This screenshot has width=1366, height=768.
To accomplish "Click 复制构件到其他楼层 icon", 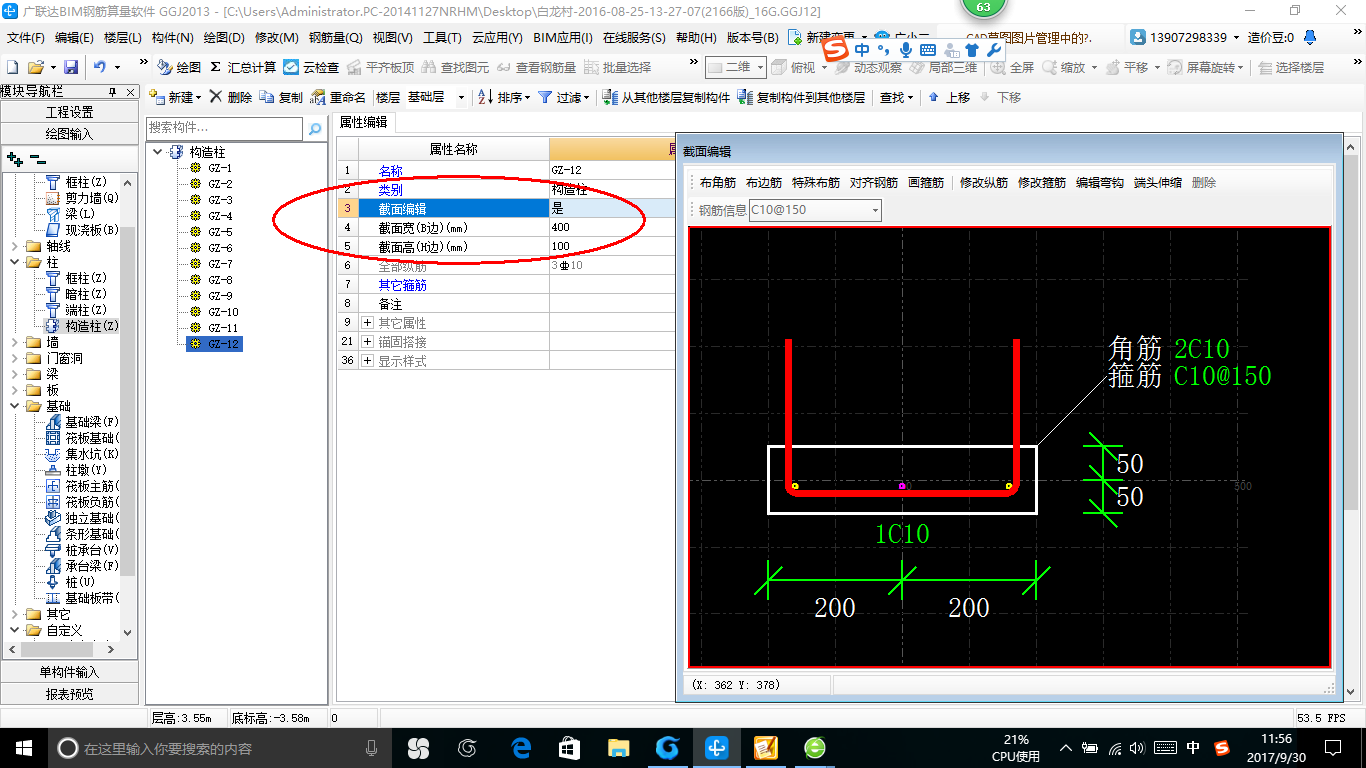I will point(801,97).
